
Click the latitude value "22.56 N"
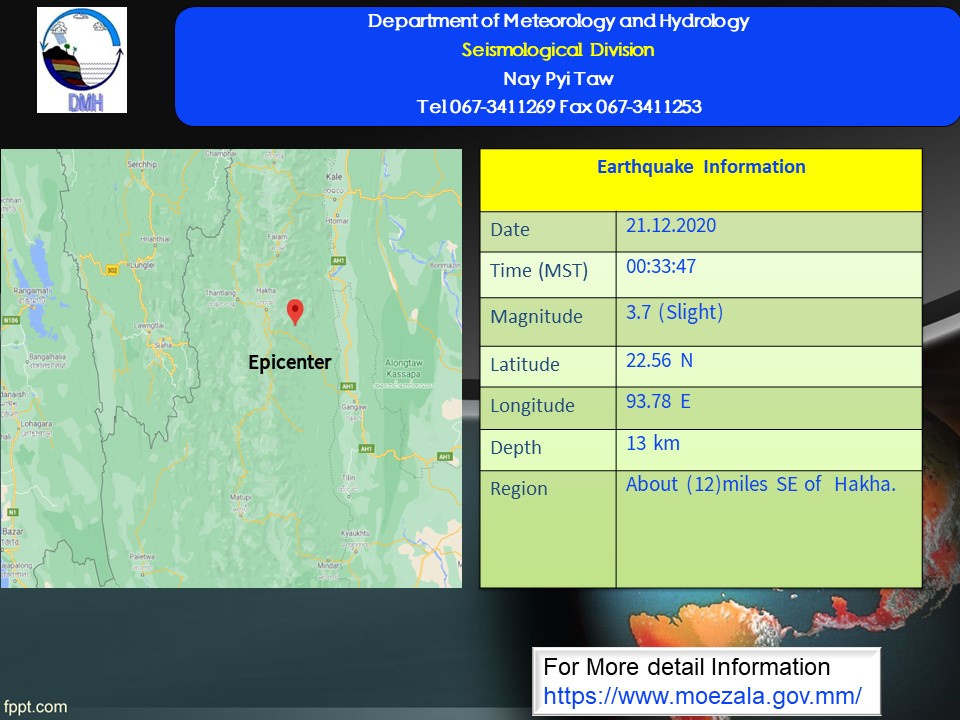click(659, 360)
